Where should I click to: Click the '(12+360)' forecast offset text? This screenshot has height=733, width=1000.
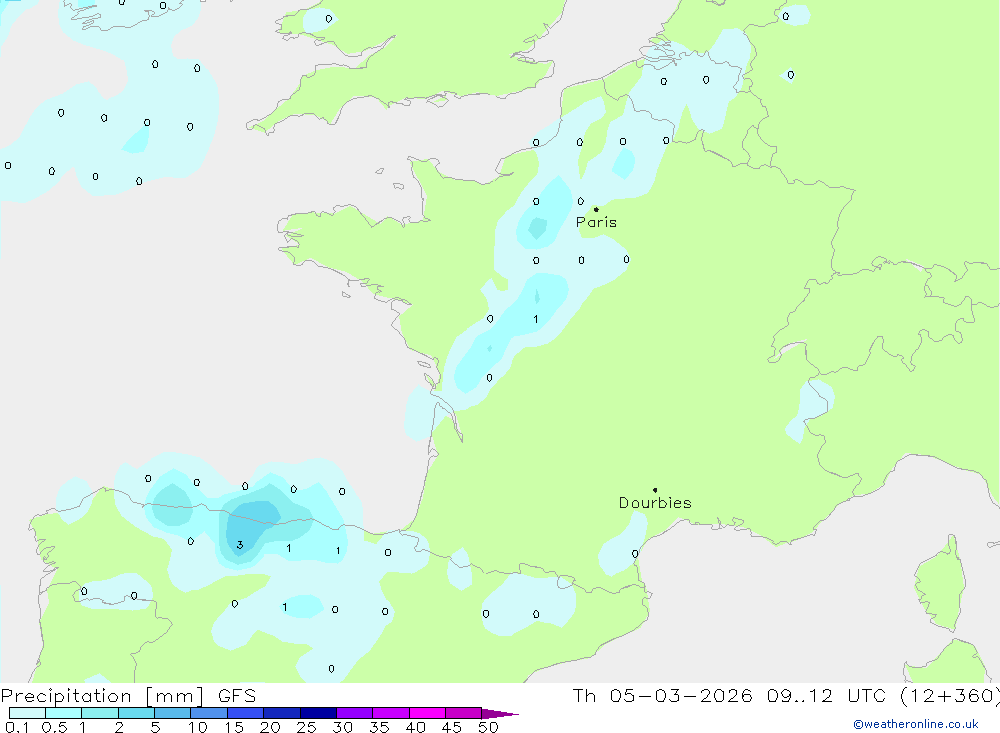950,696
